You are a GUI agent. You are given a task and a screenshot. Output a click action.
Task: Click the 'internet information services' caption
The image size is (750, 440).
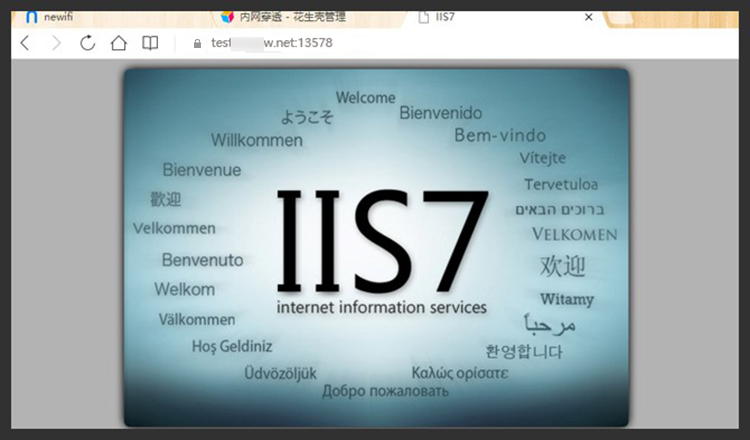[381, 307]
